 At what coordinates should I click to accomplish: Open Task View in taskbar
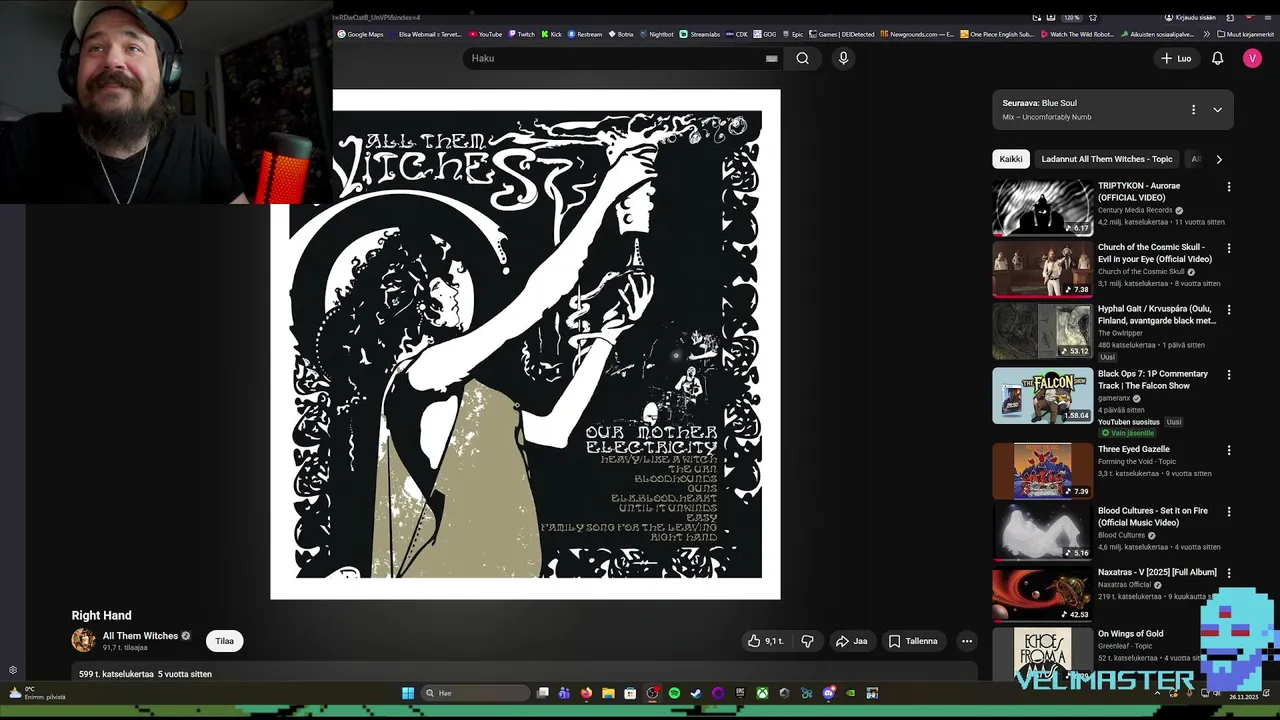coord(542,693)
